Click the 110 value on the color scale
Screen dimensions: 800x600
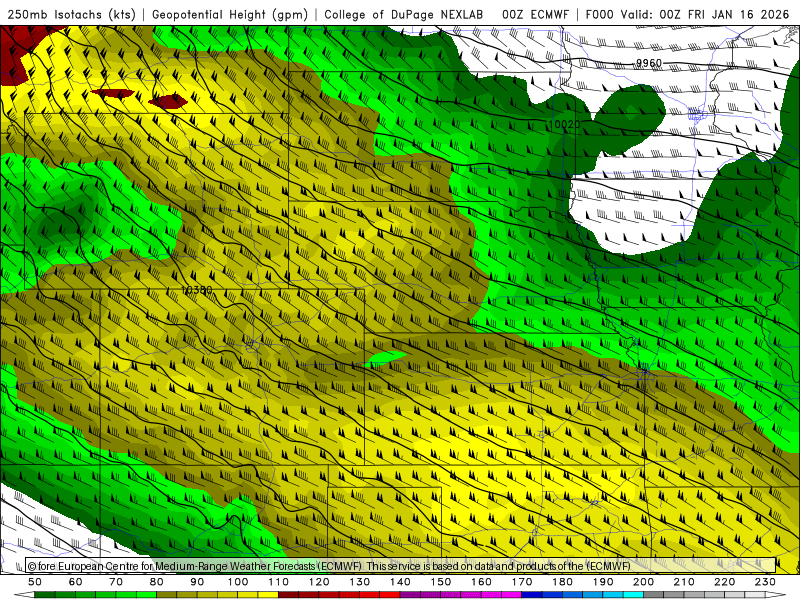[279, 582]
